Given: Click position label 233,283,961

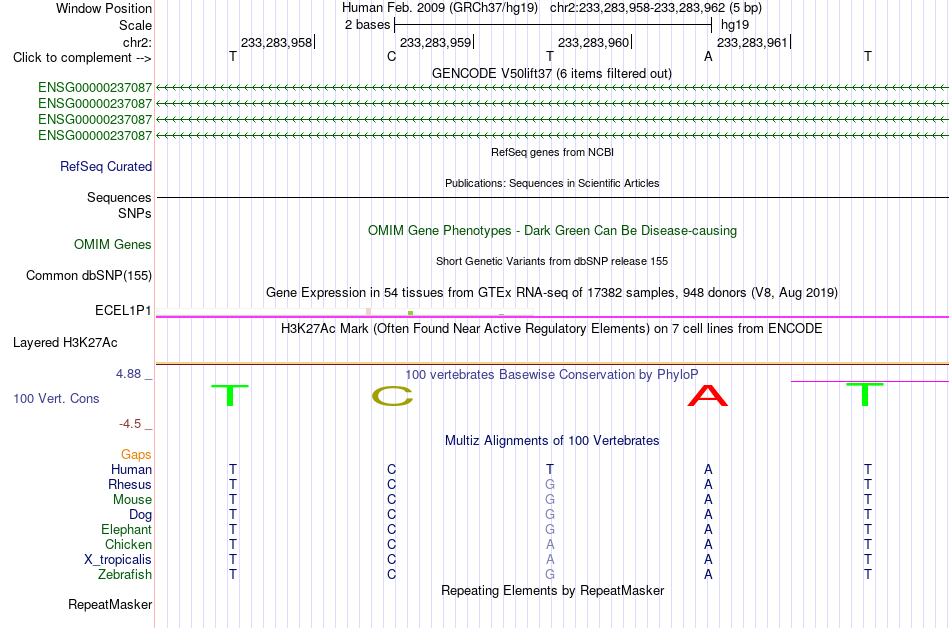Looking at the screenshot, I should pos(753,42).
